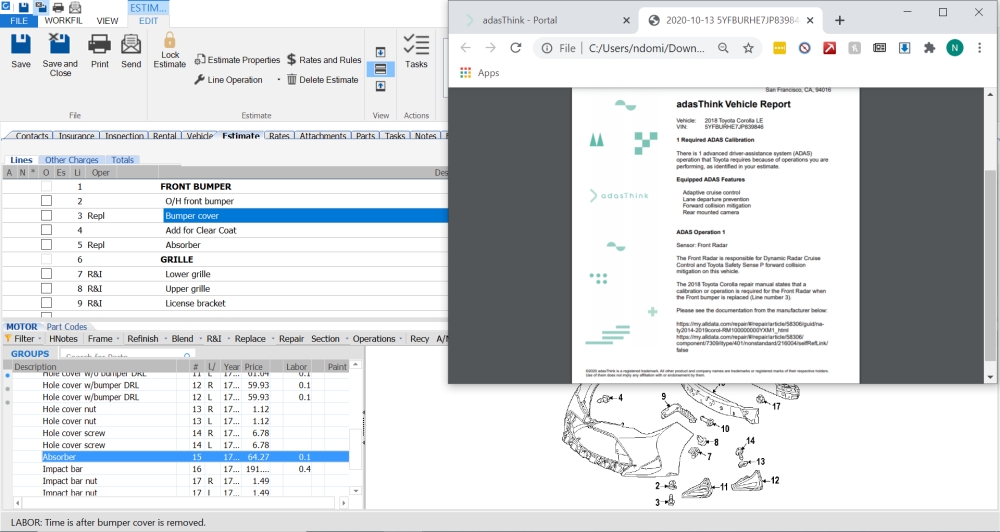Click quick-access small printer icon
The image size is (1000, 532).
coord(58,8)
